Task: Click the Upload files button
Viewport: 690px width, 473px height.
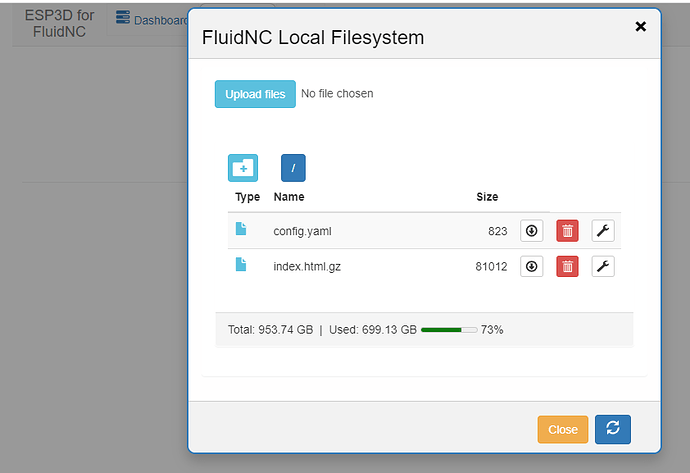Action: click(x=255, y=94)
